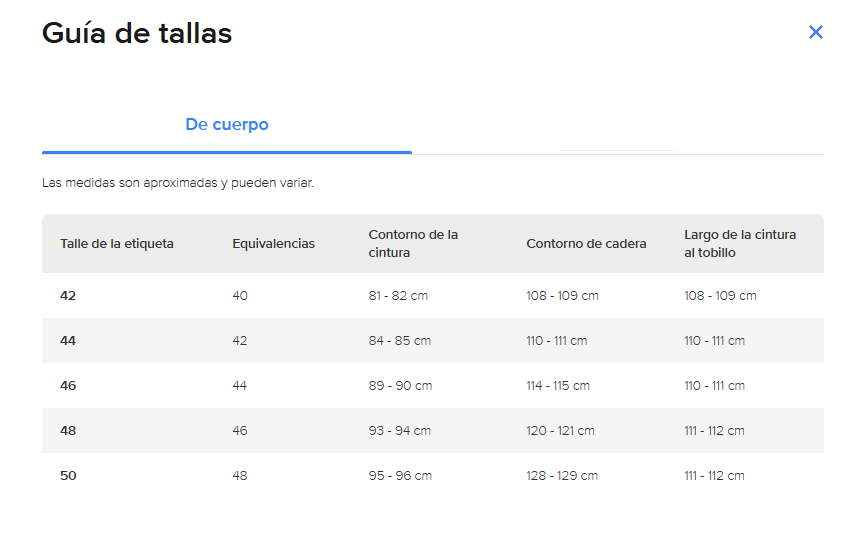Select size 50 row label
The width and height of the screenshot is (855, 549).
(68, 476)
